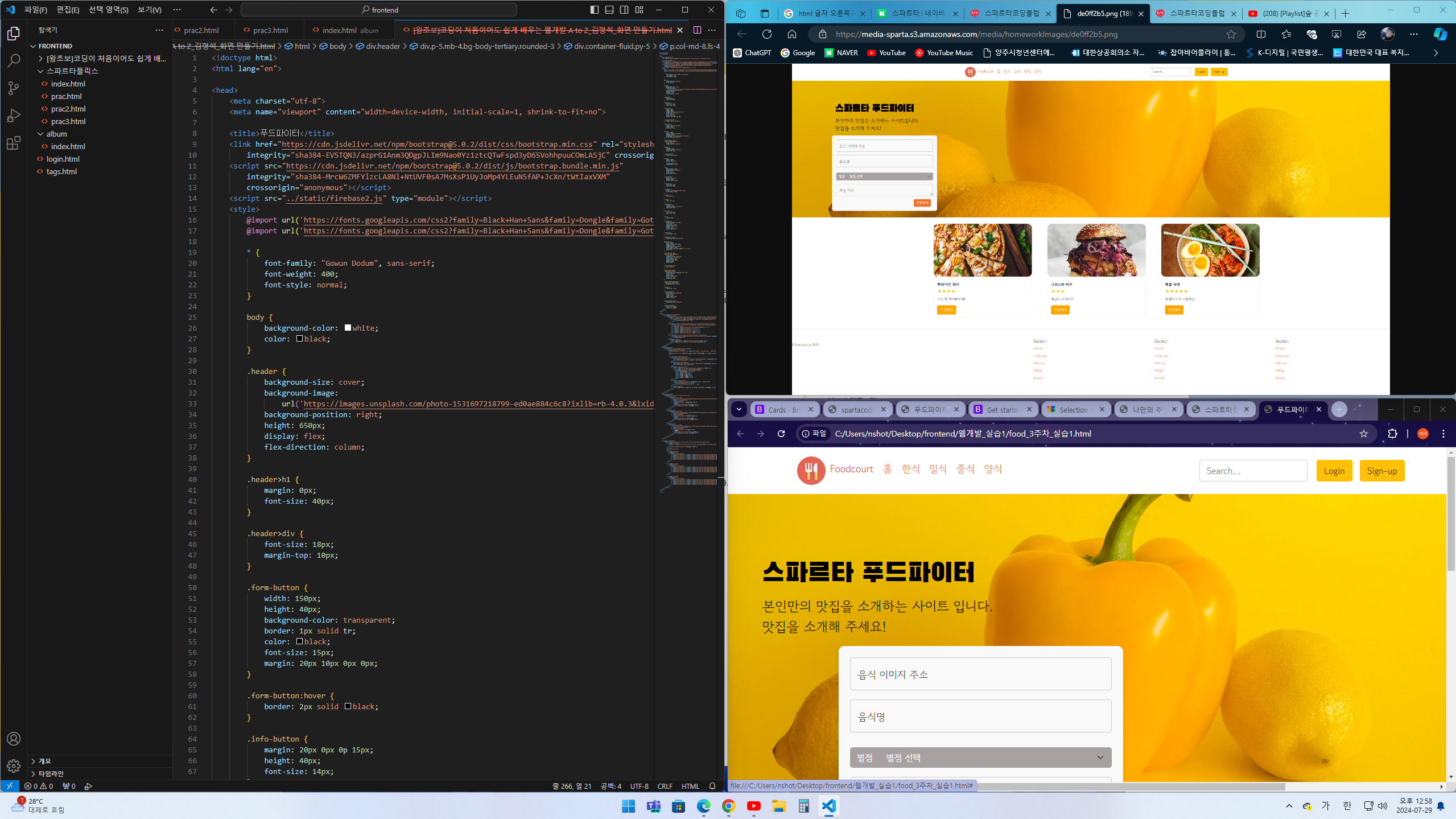Open the 선택 영역(S) menu
This screenshot has width=1456, height=819.
click(x=108, y=10)
